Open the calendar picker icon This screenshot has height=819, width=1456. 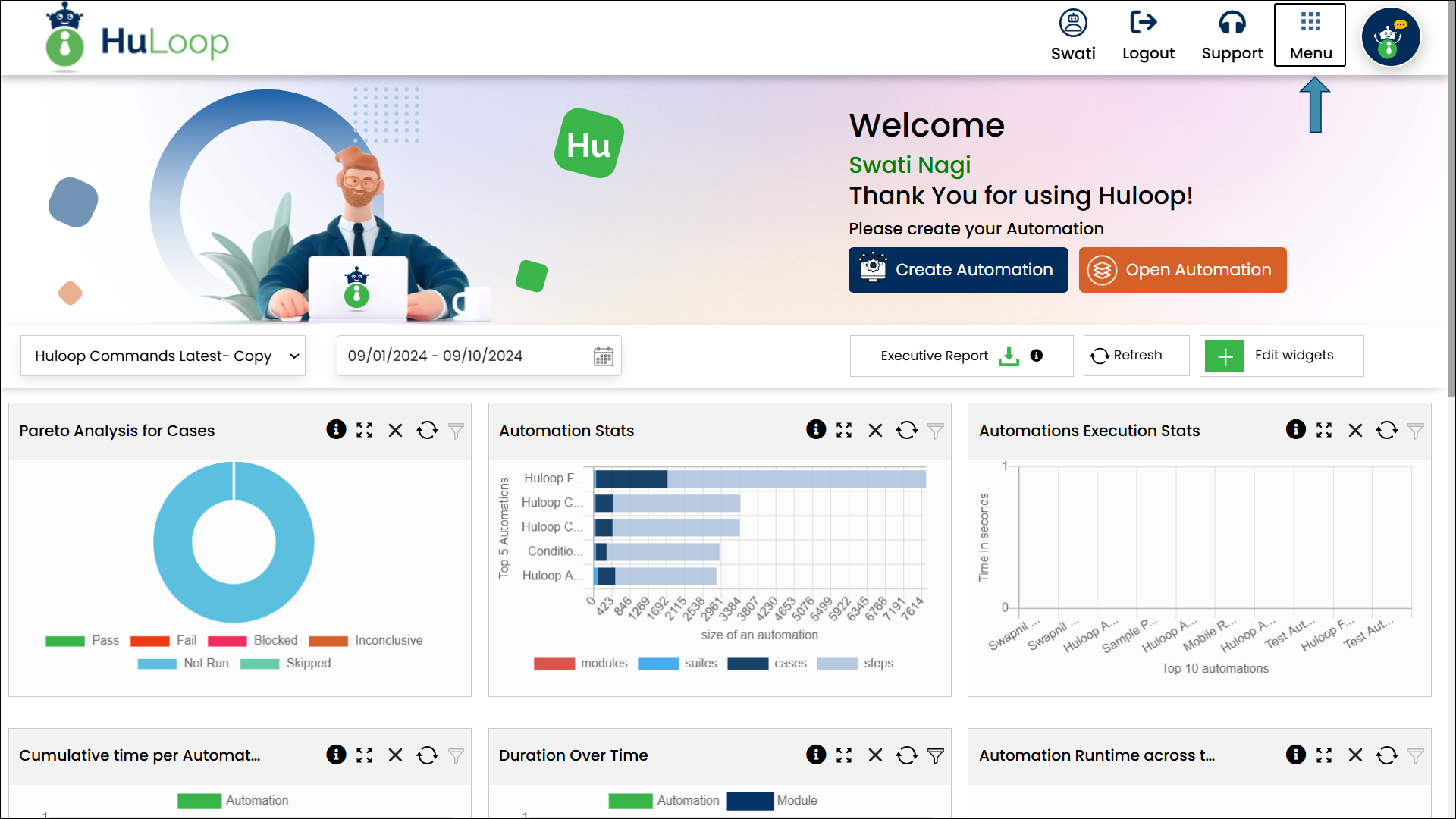(x=604, y=356)
